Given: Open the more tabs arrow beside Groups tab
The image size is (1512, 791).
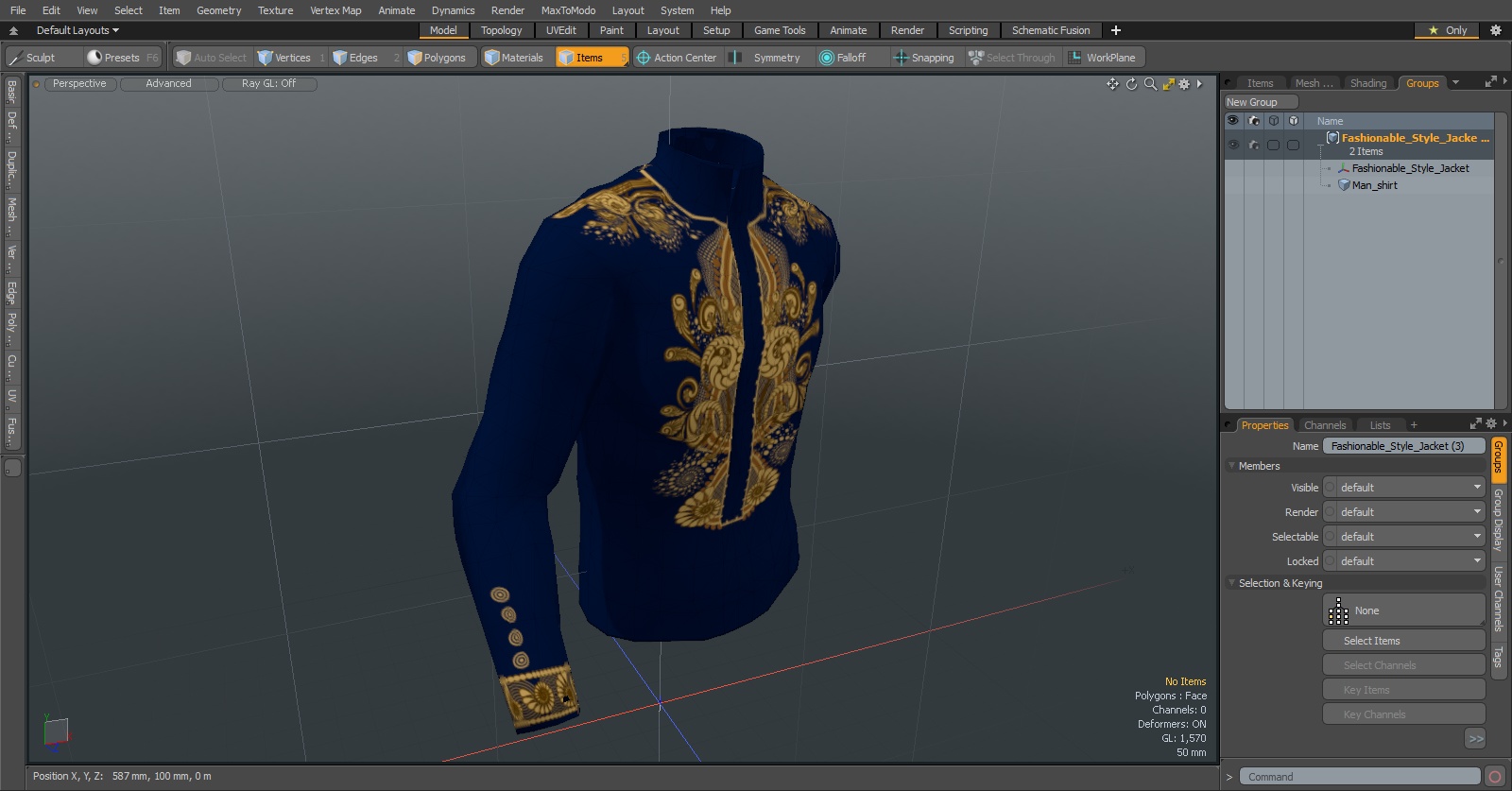Looking at the screenshot, I should (x=1455, y=83).
